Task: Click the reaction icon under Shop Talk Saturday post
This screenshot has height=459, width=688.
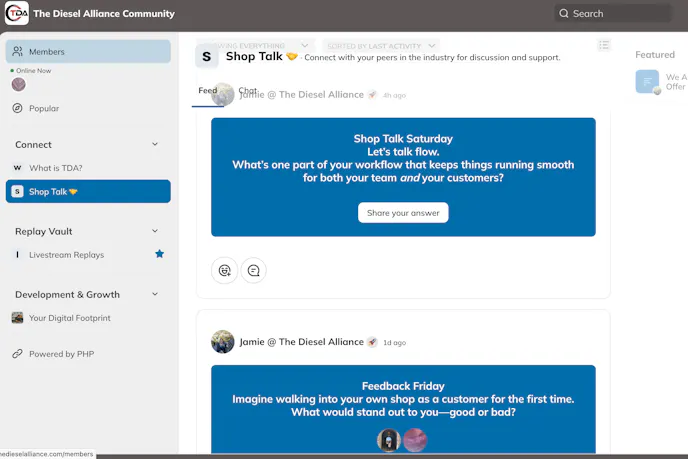Action: click(224, 270)
